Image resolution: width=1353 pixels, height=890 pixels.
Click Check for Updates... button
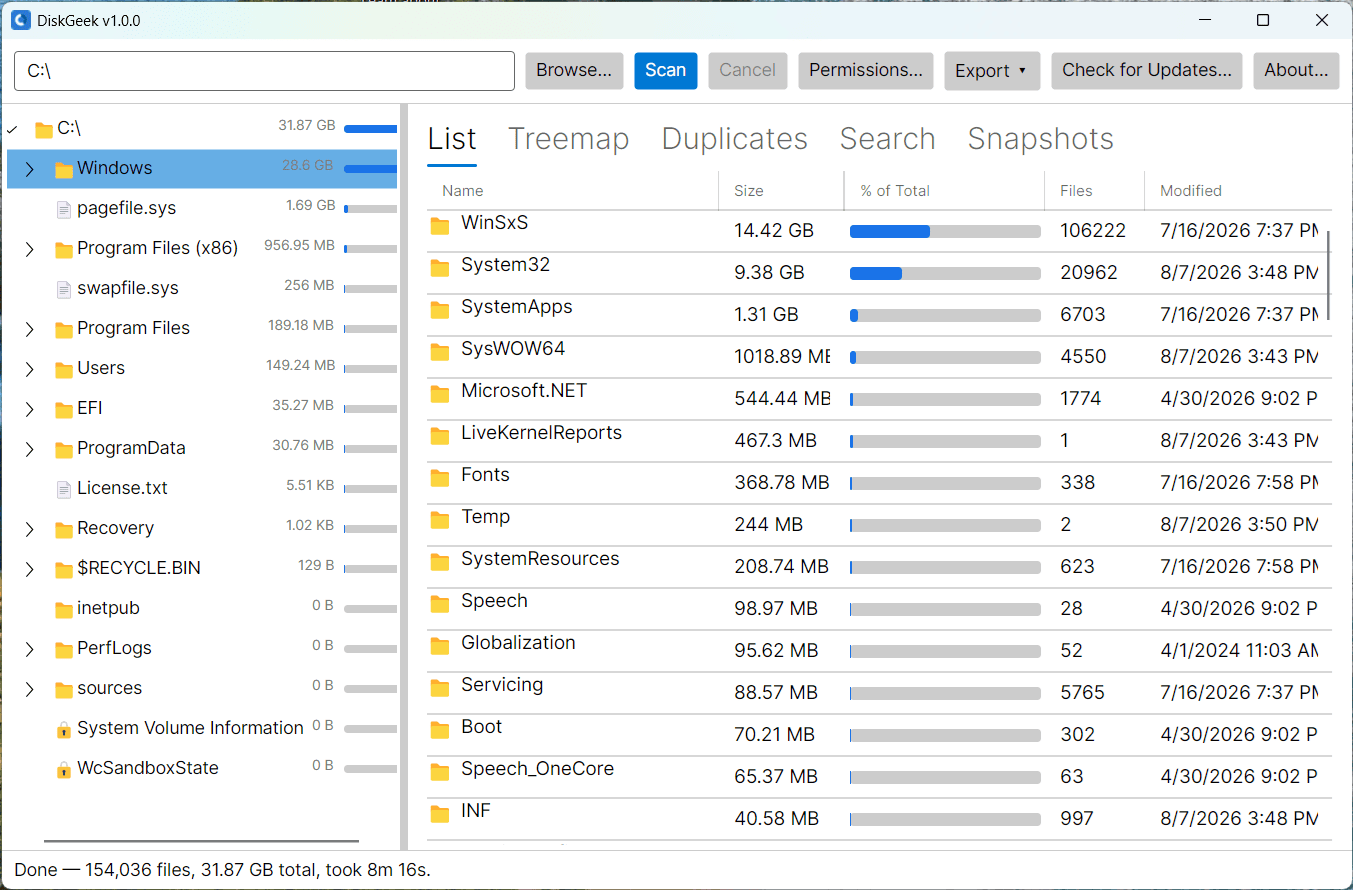click(1147, 70)
